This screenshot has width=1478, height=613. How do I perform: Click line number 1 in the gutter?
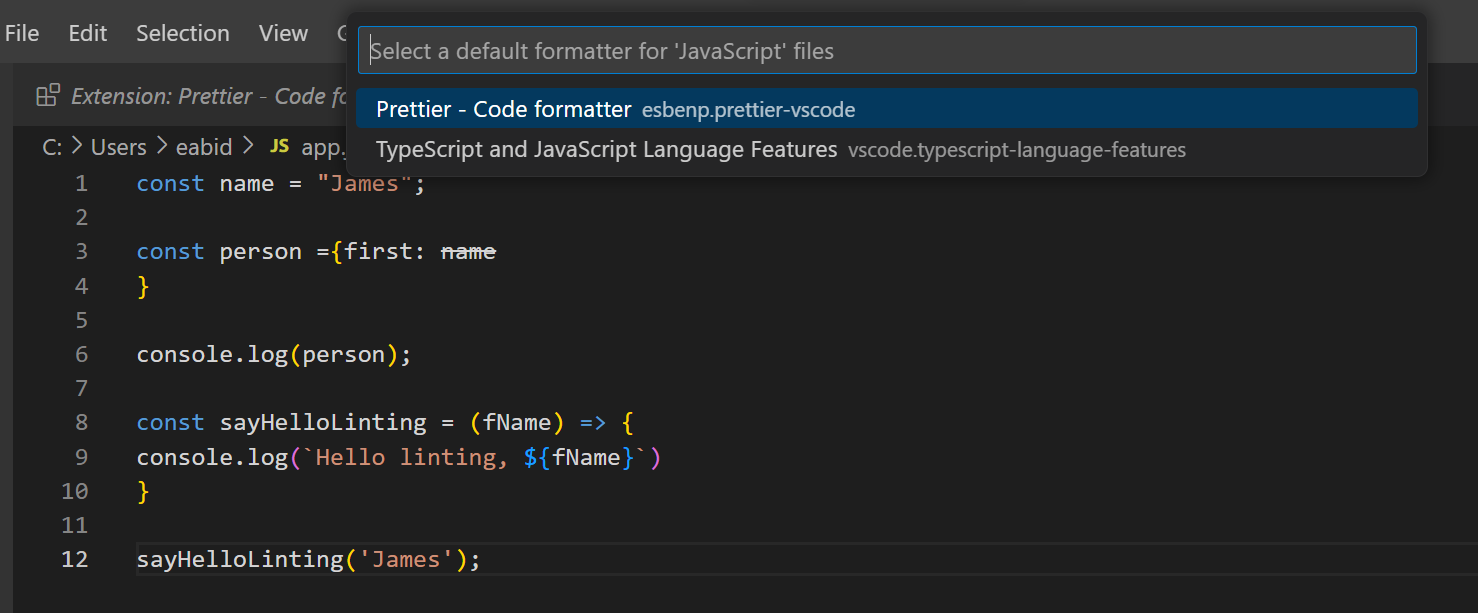click(x=81, y=184)
